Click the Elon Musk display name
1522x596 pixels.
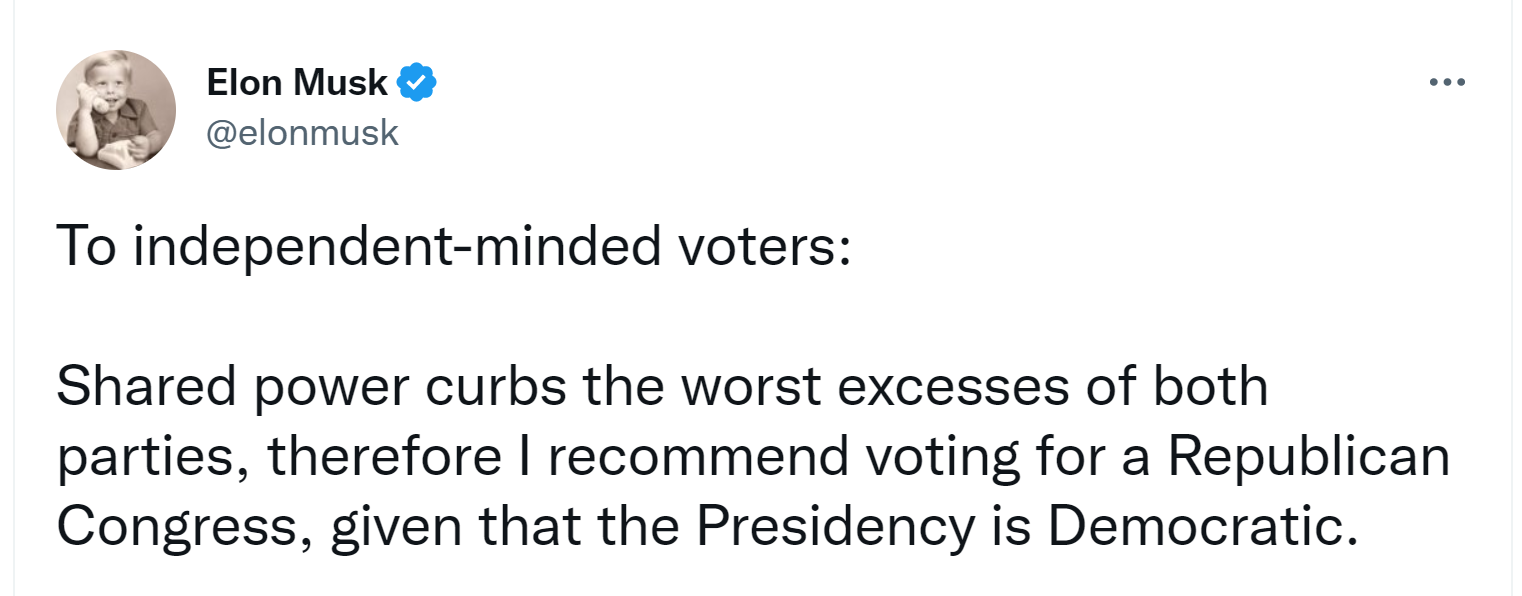pyautogui.click(x=297, y=84)
